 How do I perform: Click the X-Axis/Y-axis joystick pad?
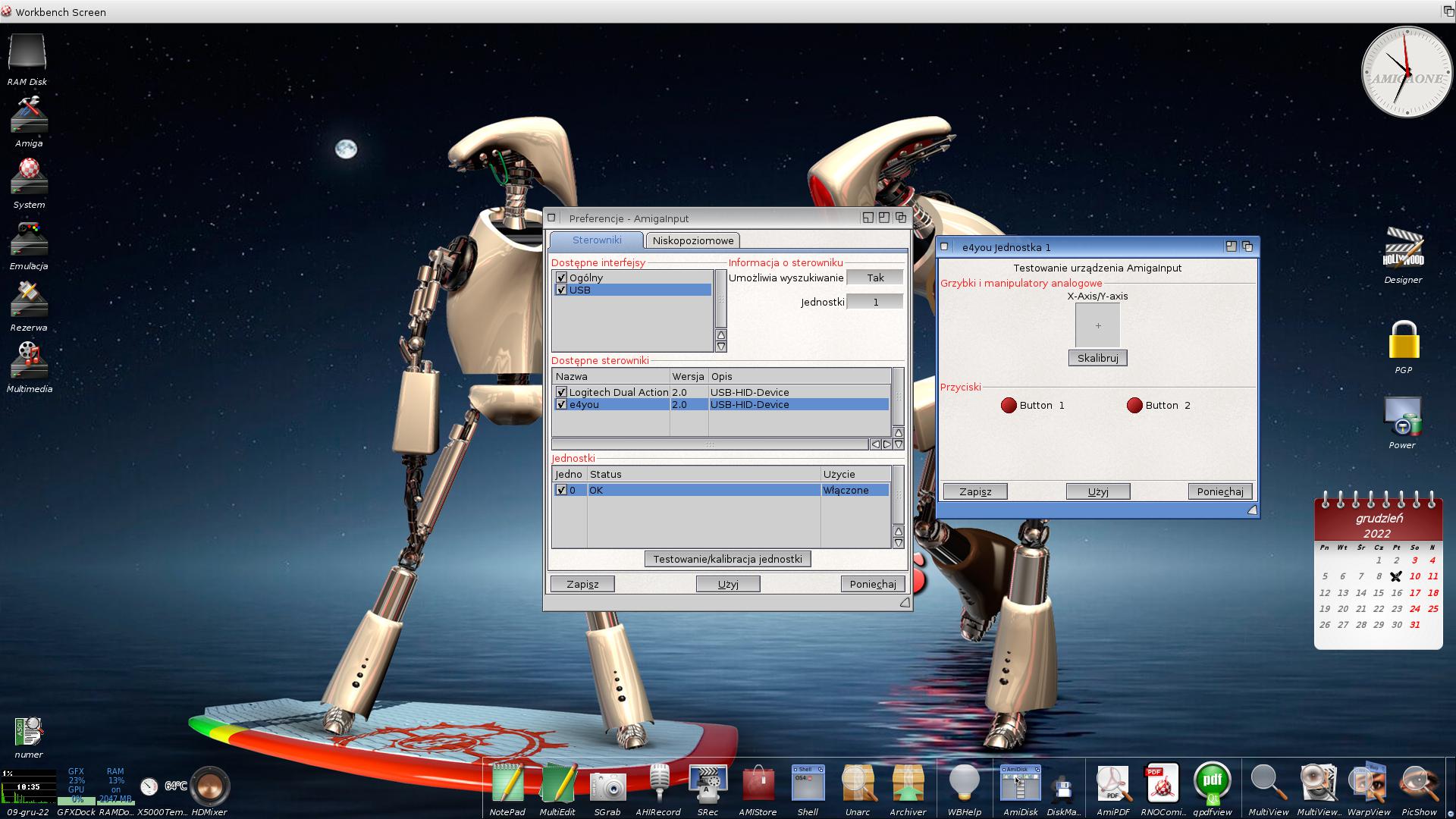[x=1097, y=325]
